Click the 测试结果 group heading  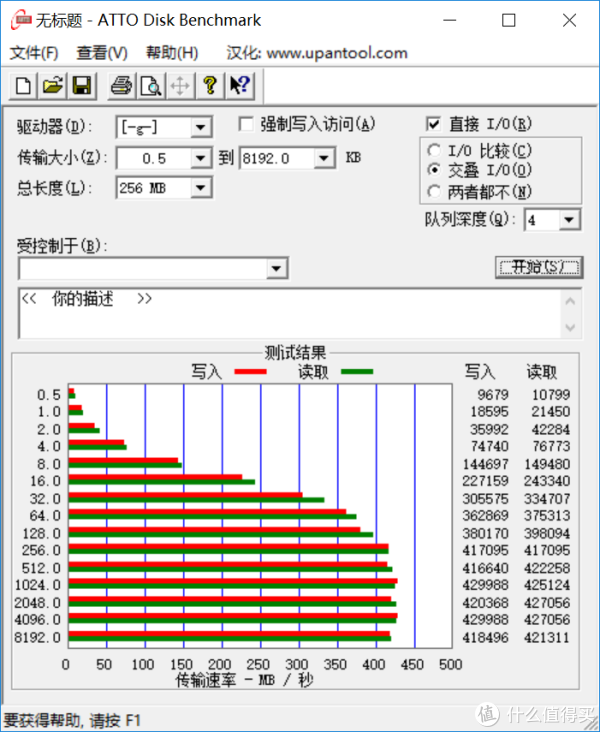tap(295, 352)
